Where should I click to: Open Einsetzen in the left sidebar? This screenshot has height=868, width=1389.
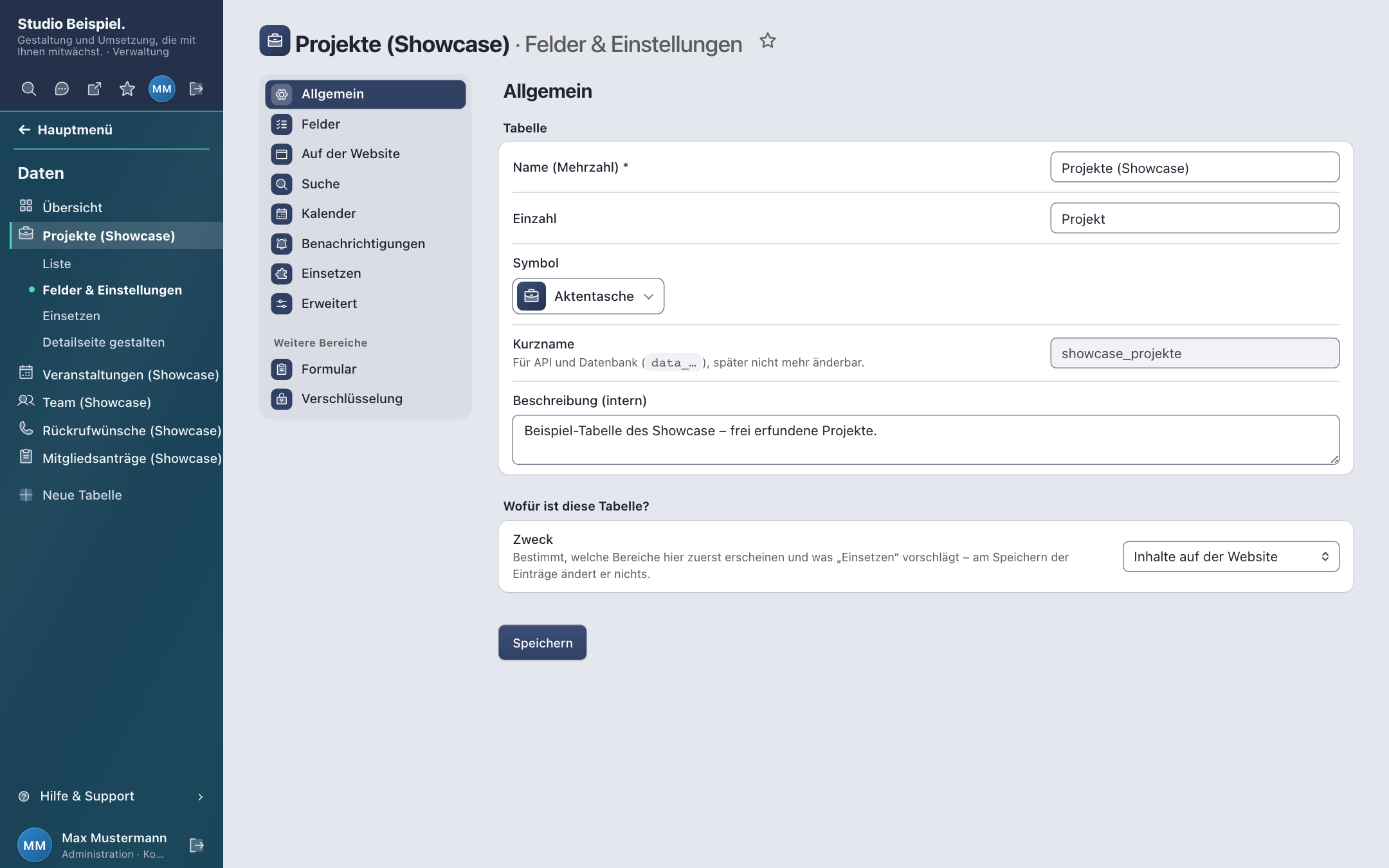click(71, 316)
